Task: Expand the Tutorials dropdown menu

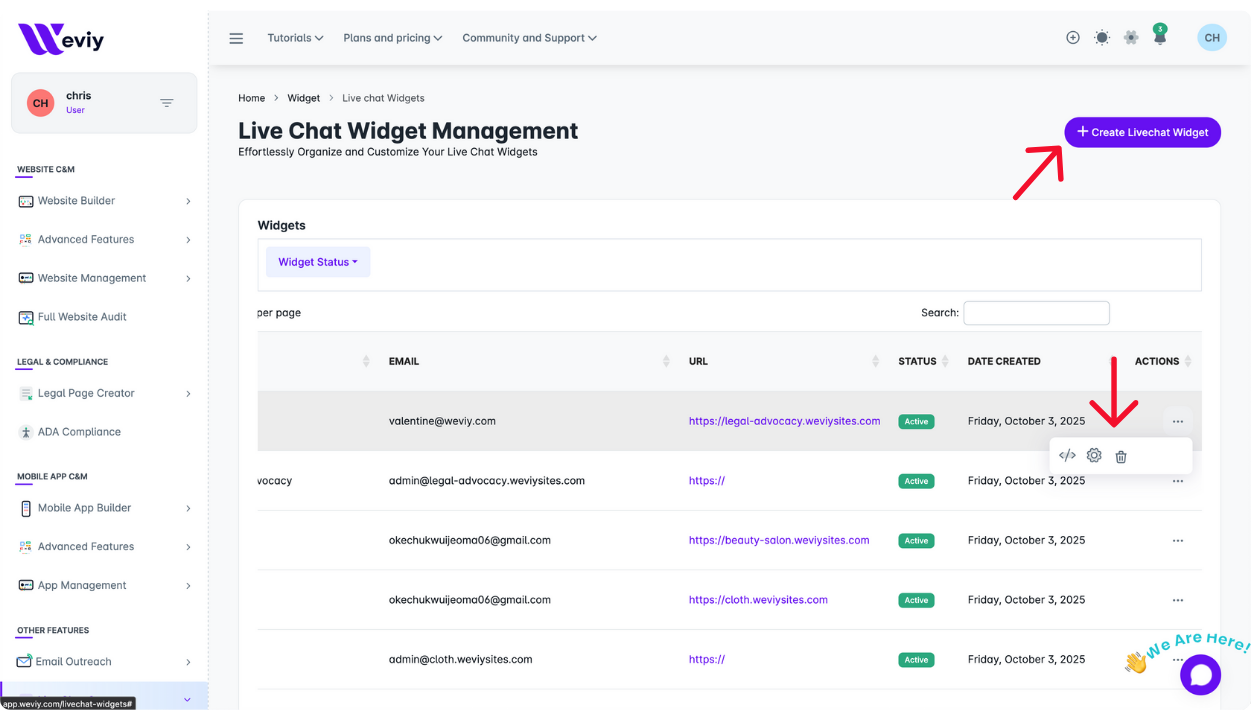Action: (x=295, y=38)
